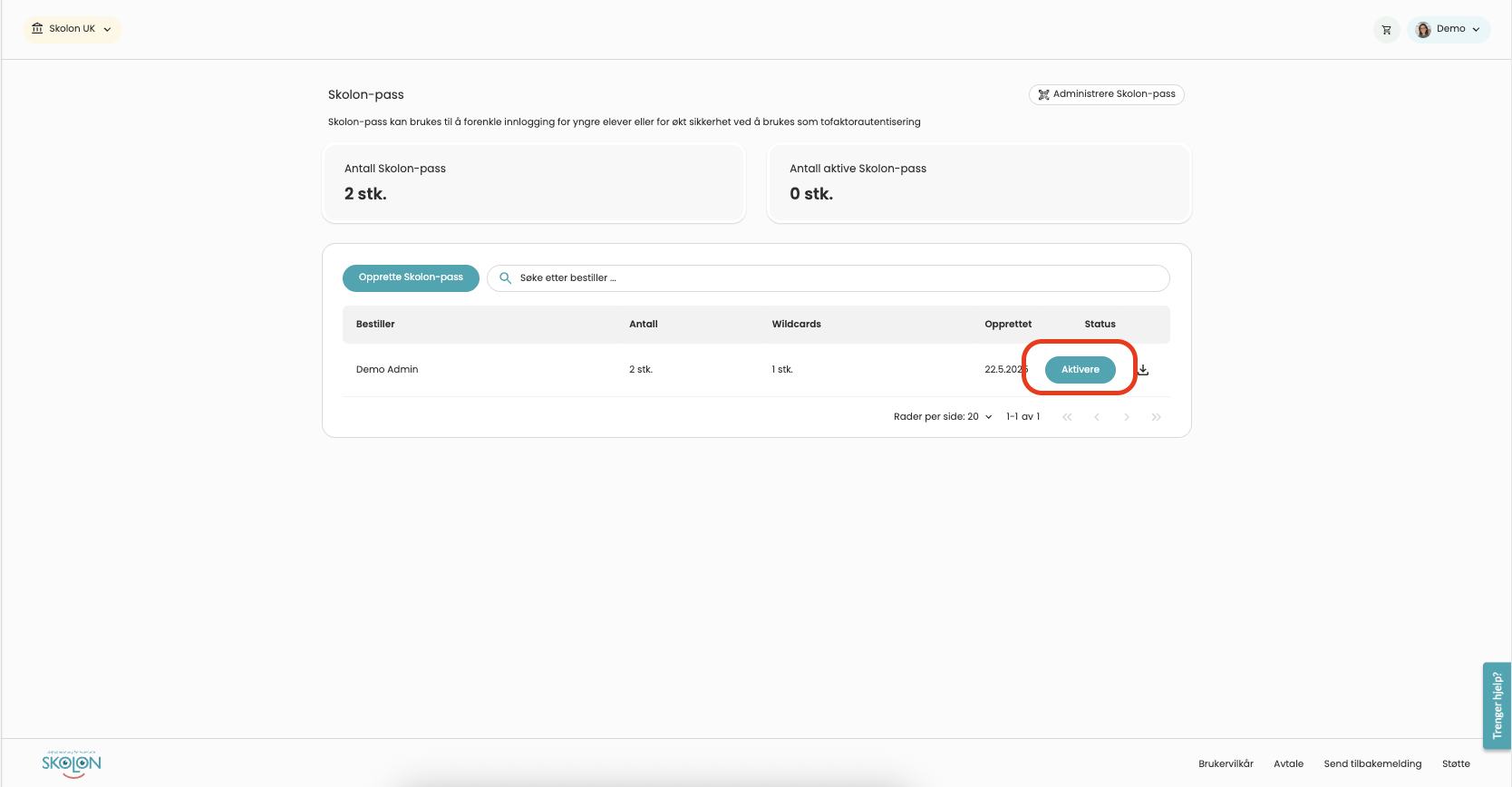Viewport: 1512px width, 787px height.
Task: Jump to the last page arrow
Action: pyautogui.click(x=1156, y=417)
